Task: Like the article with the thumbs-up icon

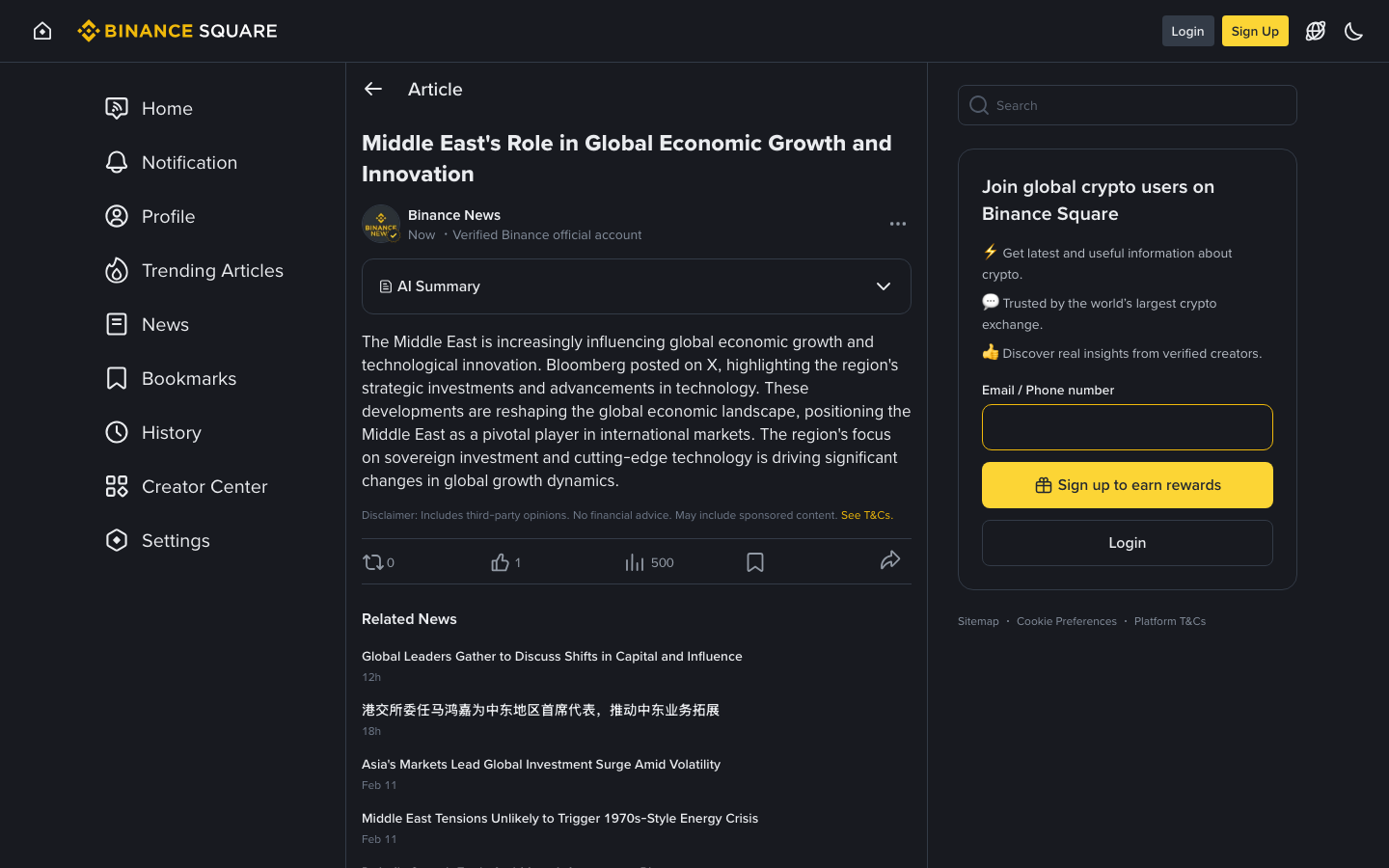Action: click(500, 561)
